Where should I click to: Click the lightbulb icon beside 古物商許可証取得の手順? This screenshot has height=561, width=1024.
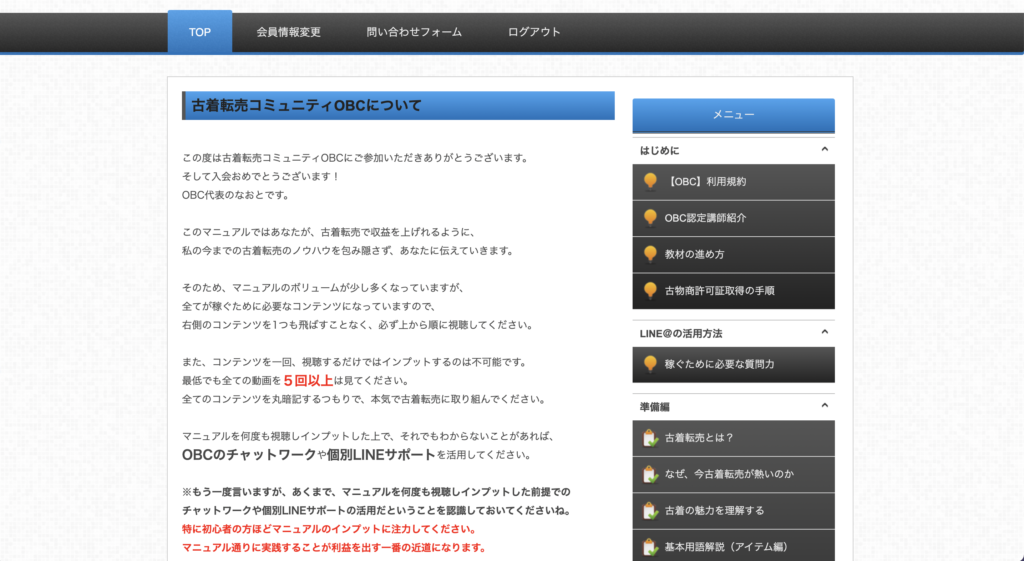pos(650,291)
